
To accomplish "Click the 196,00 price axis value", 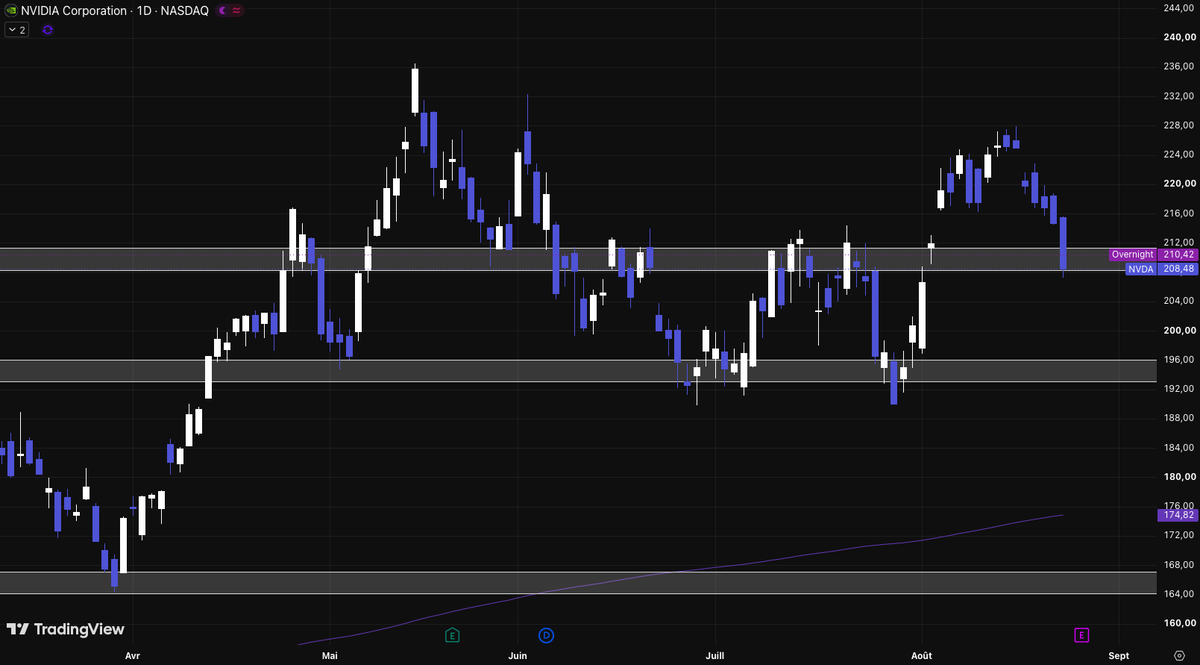I will [1179, 359].
